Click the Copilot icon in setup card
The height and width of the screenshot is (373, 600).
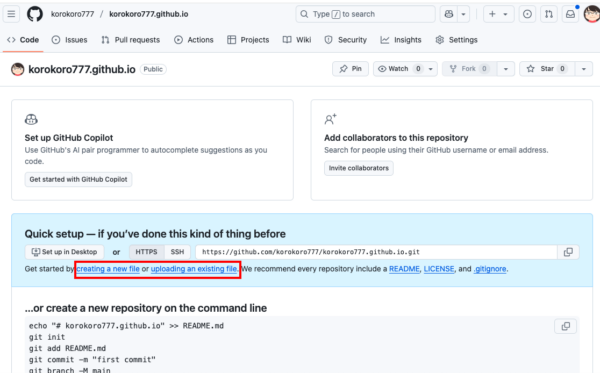[x=31, y=119]
